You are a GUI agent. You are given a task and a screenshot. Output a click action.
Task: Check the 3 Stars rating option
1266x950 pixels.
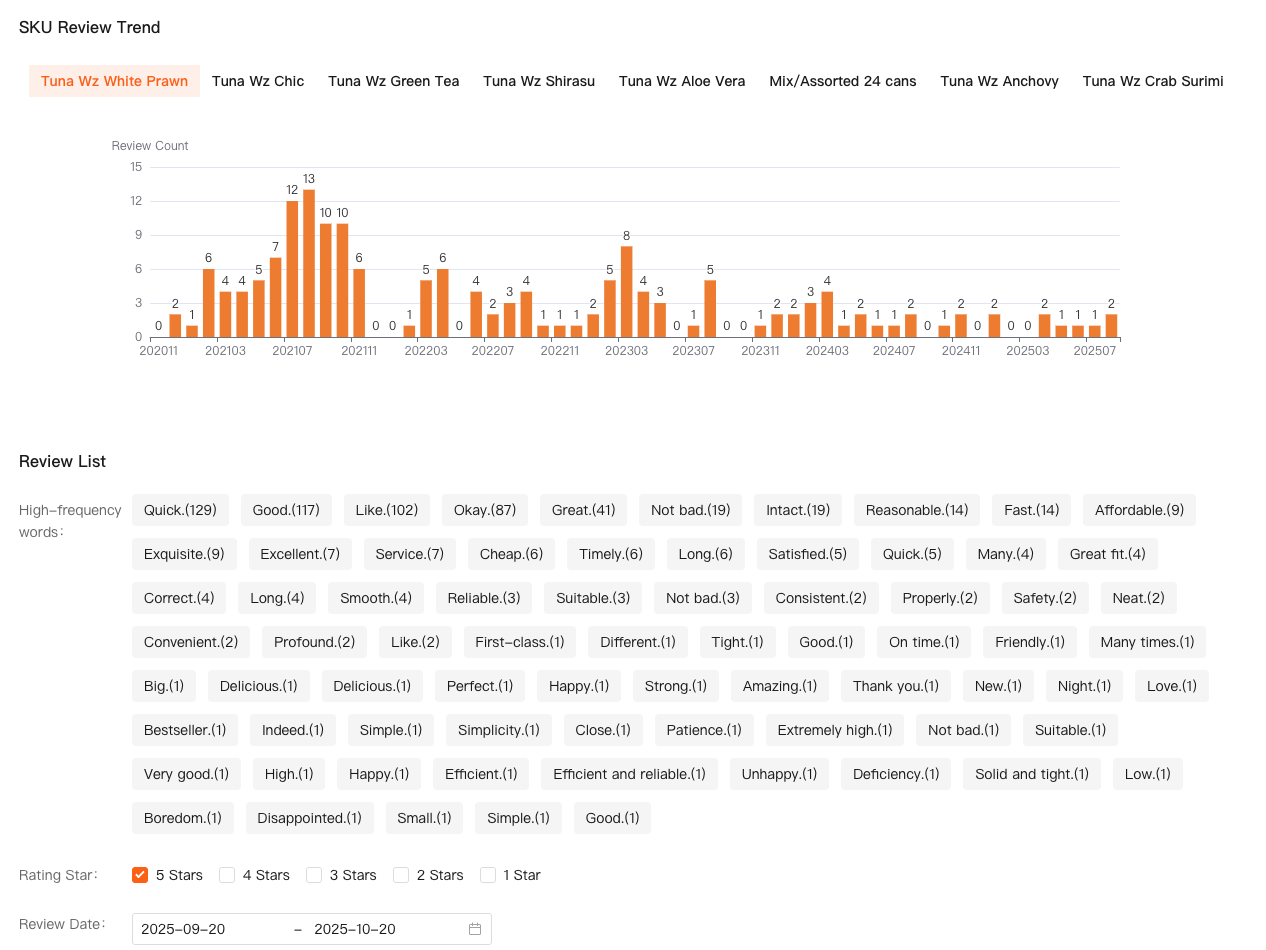(x=314, y=875)
